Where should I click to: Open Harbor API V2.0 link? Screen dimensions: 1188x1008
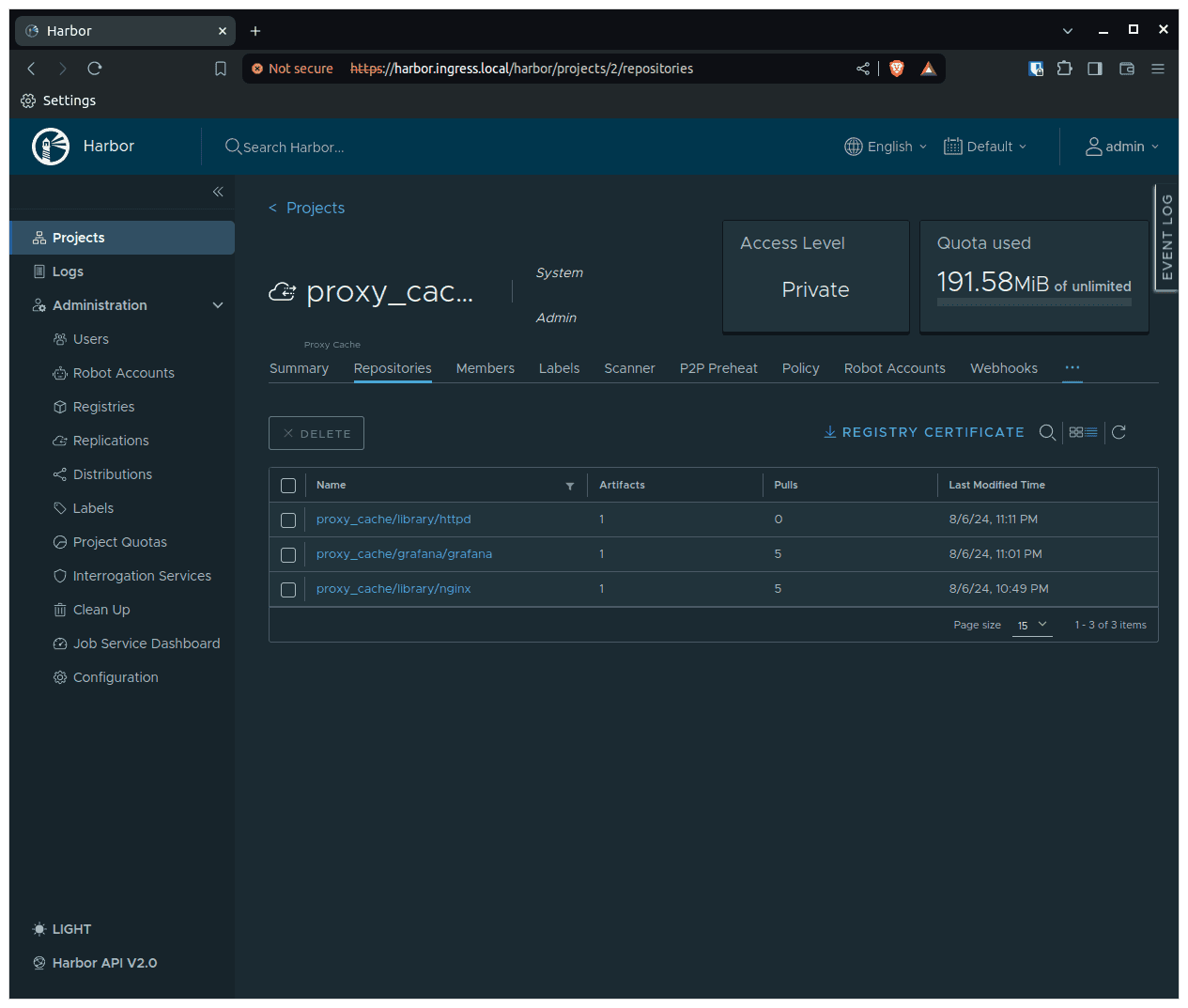pyautogui.click(x=95, y=963)
